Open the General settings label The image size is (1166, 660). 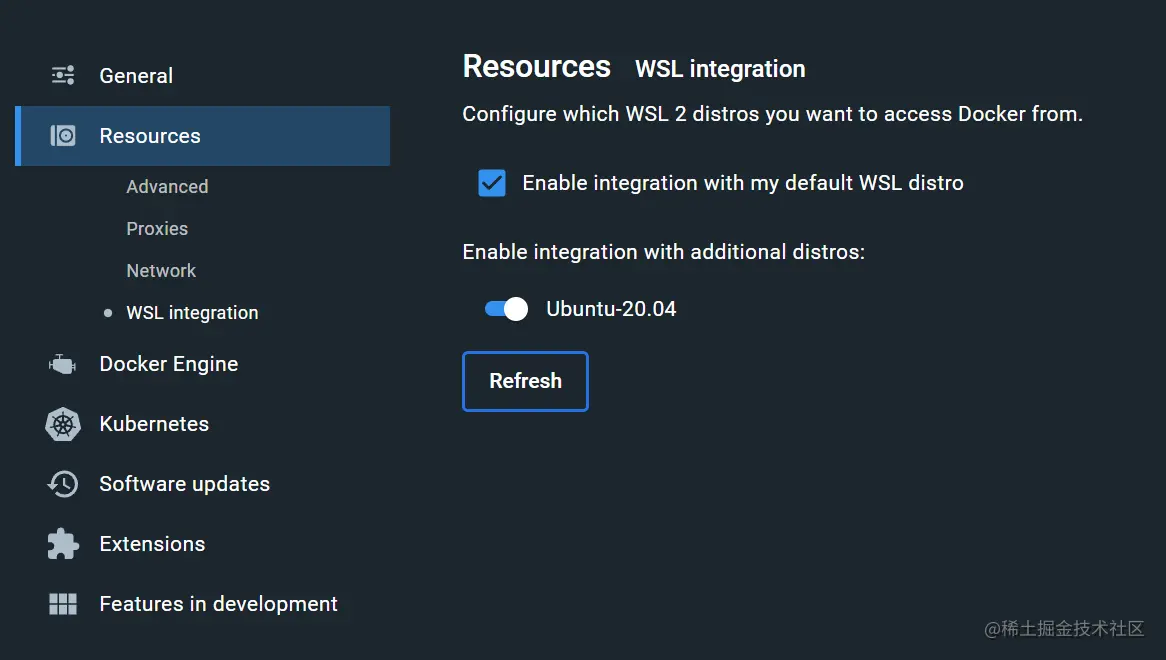point(136,76)
